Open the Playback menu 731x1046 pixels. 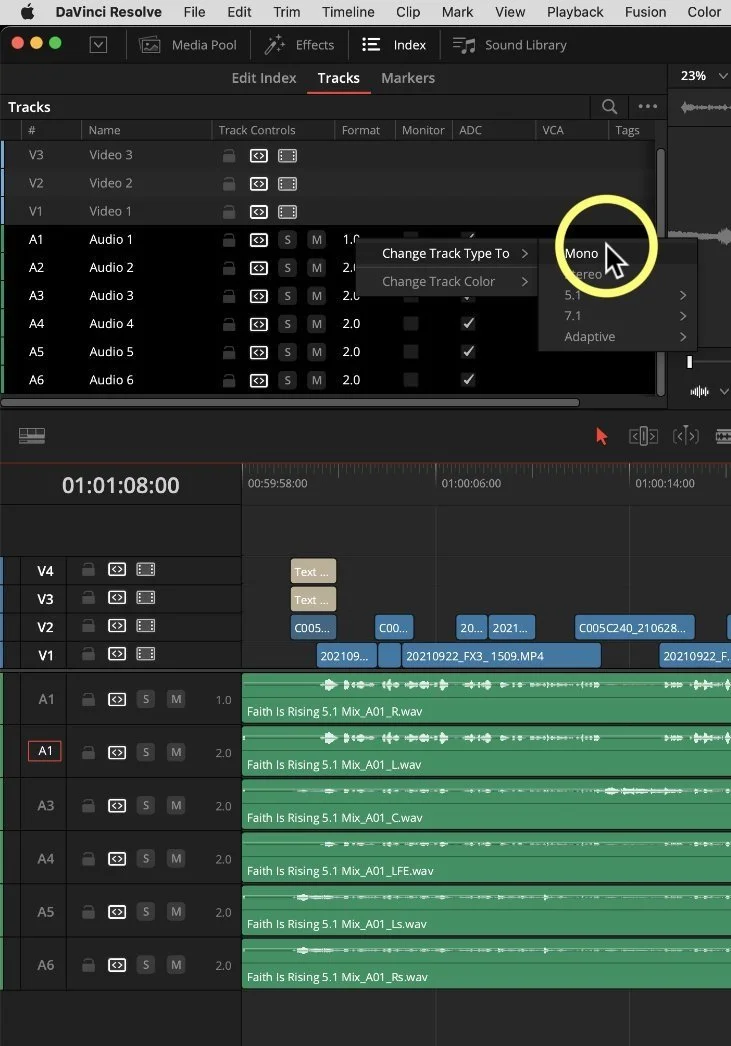point(575,12)
